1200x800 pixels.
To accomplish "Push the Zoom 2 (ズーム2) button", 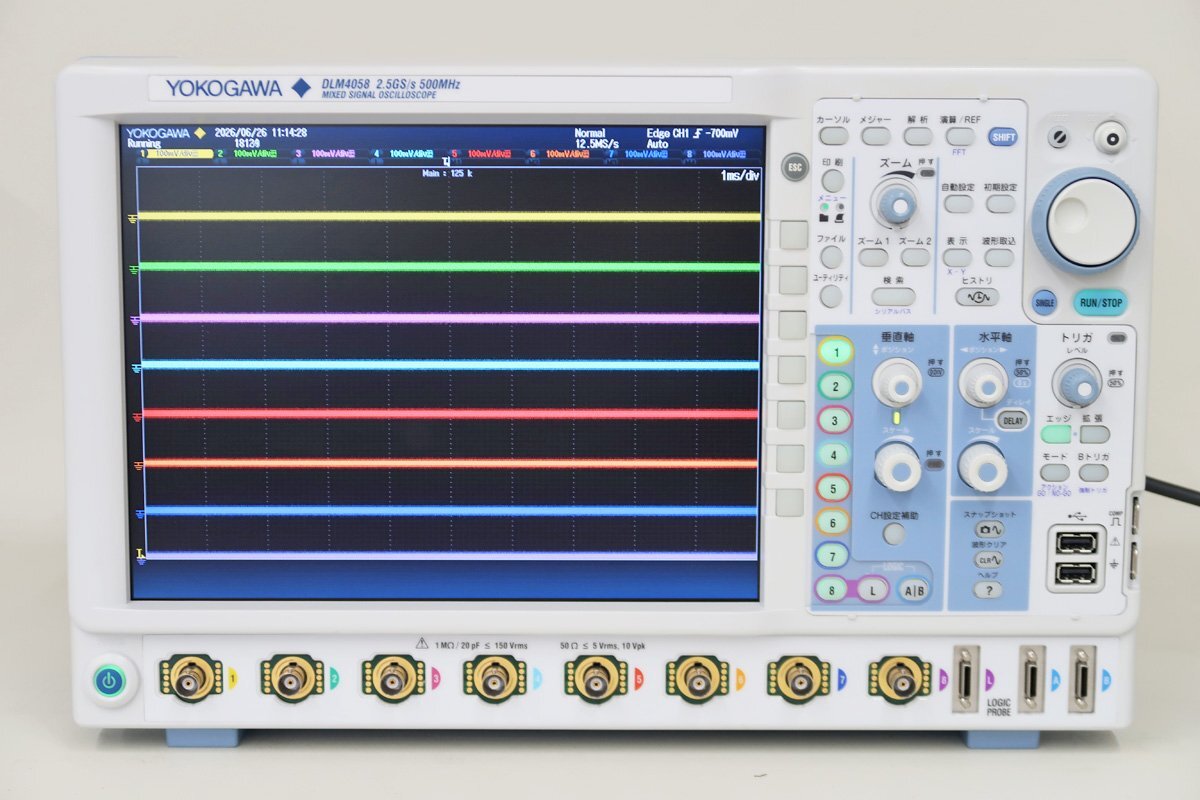I will click(x=915, y=258).
